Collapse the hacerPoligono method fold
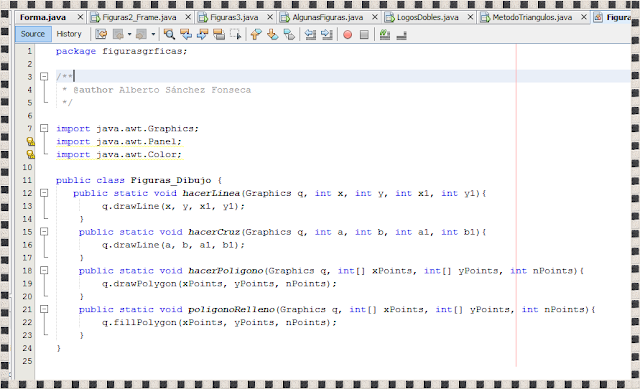 (44, 270)
